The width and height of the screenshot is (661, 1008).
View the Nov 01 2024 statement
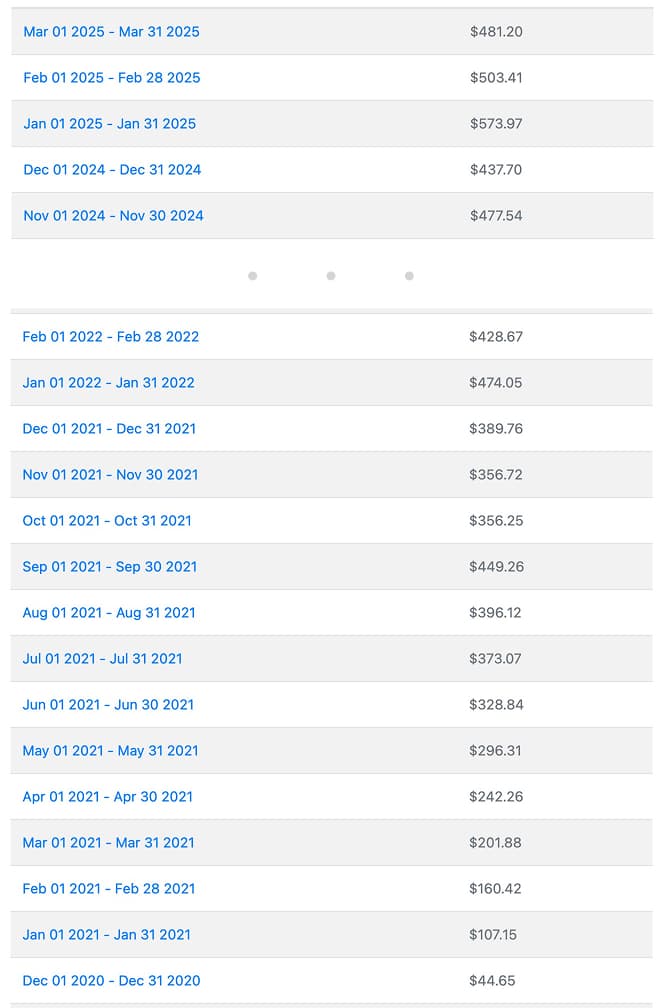(x=113, y=215)
